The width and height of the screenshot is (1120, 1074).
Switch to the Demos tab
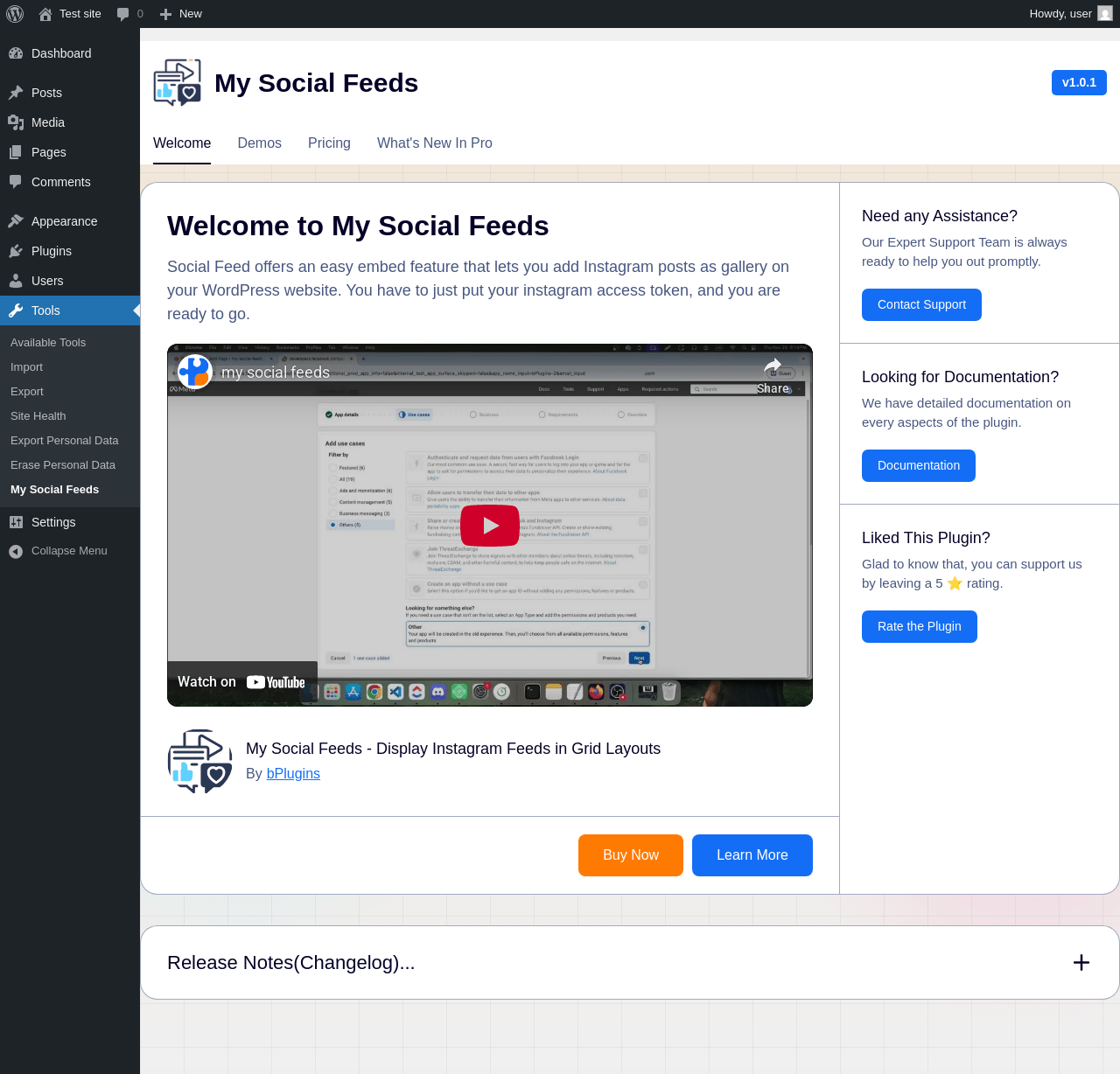point(260,143)
